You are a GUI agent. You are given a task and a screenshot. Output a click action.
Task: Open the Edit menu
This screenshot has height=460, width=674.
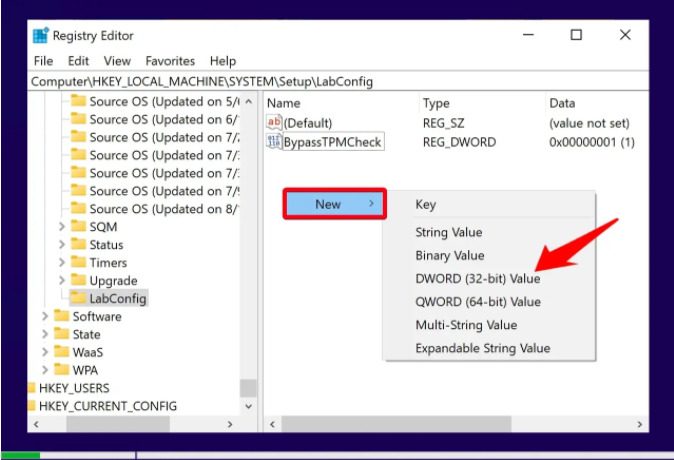pos(78,61)
